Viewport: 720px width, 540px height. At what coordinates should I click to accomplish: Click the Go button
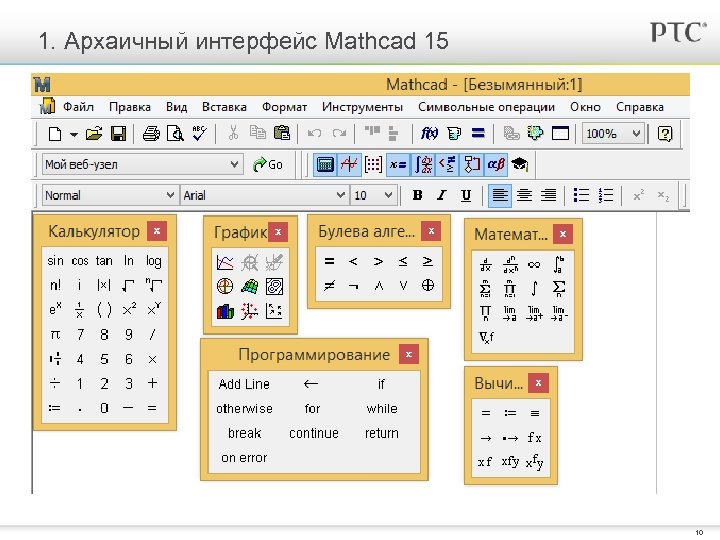[x=268, y=164]
